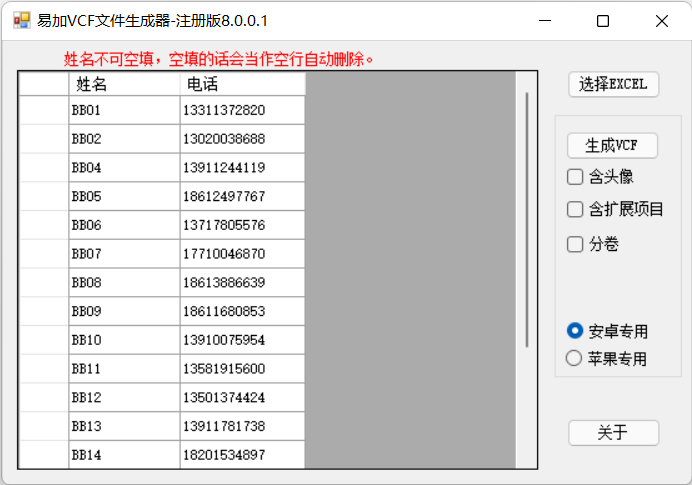Screen dimensions: 692x485
Task: Select the BB08 name cell
Action: click(x=124, y=282)
